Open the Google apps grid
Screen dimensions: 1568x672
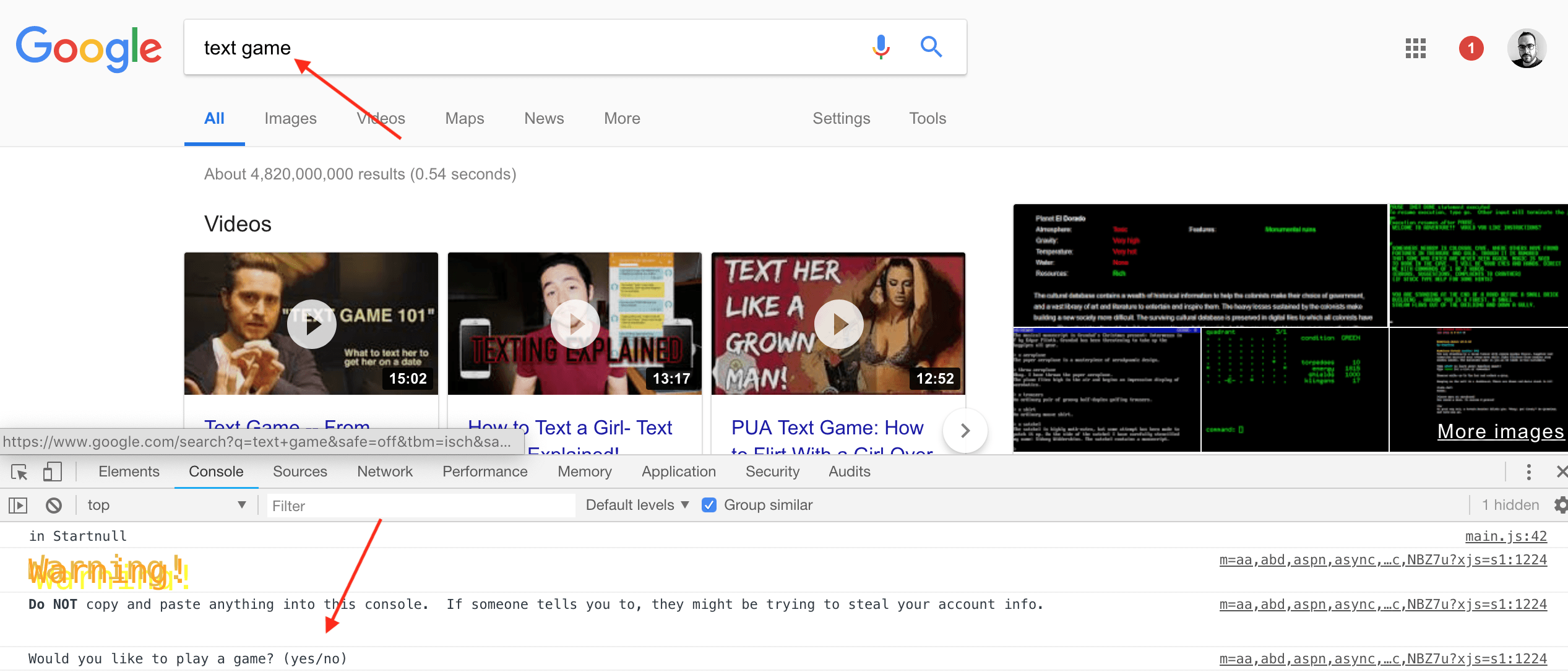click(x=1415, y=48)
